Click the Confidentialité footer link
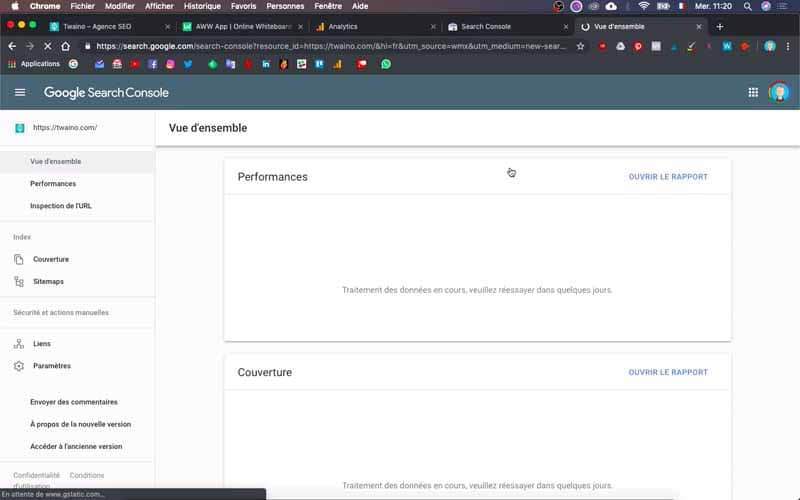Screen dimensions: 800x500 point(36,476)
